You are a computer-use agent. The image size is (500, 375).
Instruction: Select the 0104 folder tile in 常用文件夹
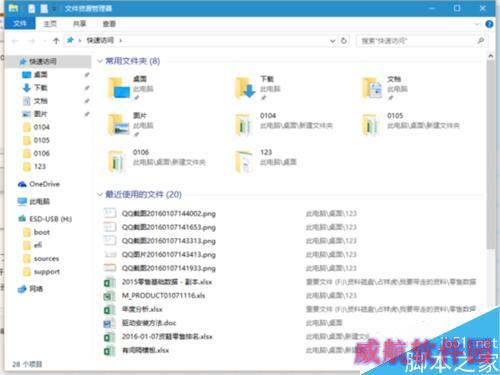pyautogui.click(x=283, y=125)
